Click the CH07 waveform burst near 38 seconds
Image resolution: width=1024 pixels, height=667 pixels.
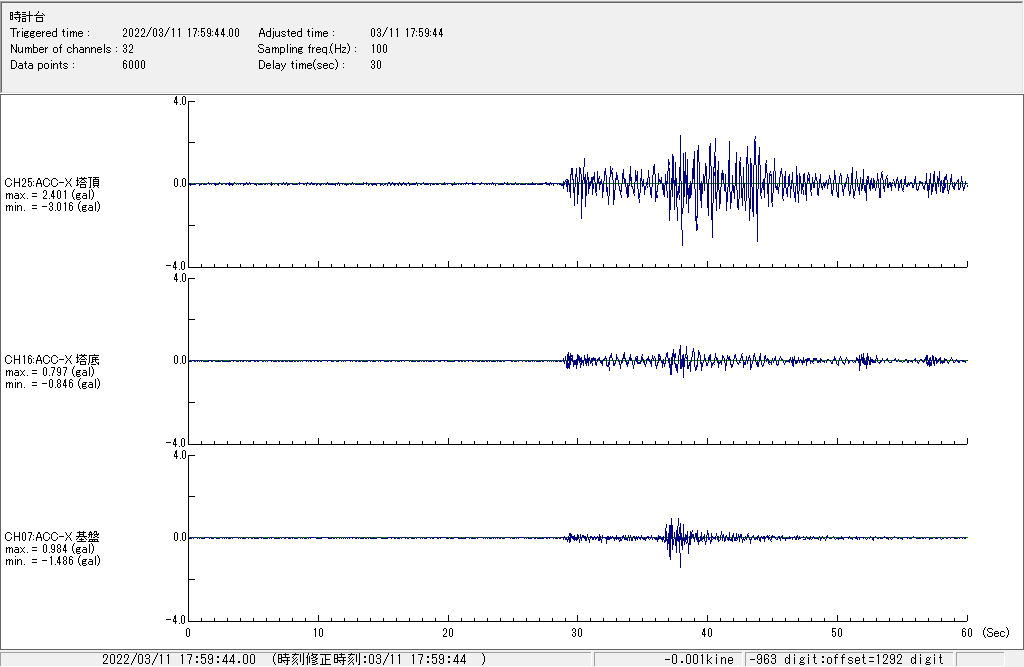677,538
